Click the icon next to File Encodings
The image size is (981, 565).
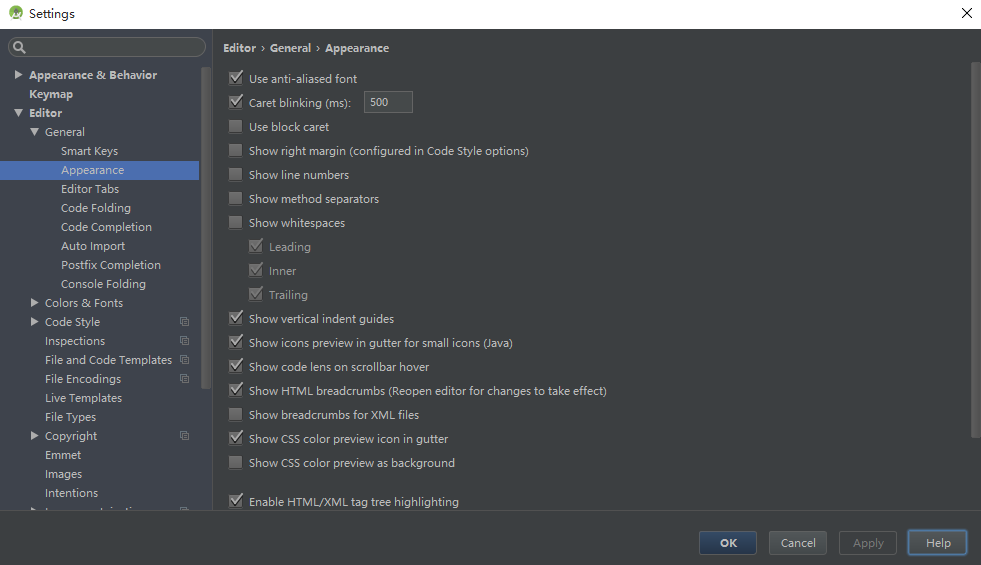click(x=184, y=379)
